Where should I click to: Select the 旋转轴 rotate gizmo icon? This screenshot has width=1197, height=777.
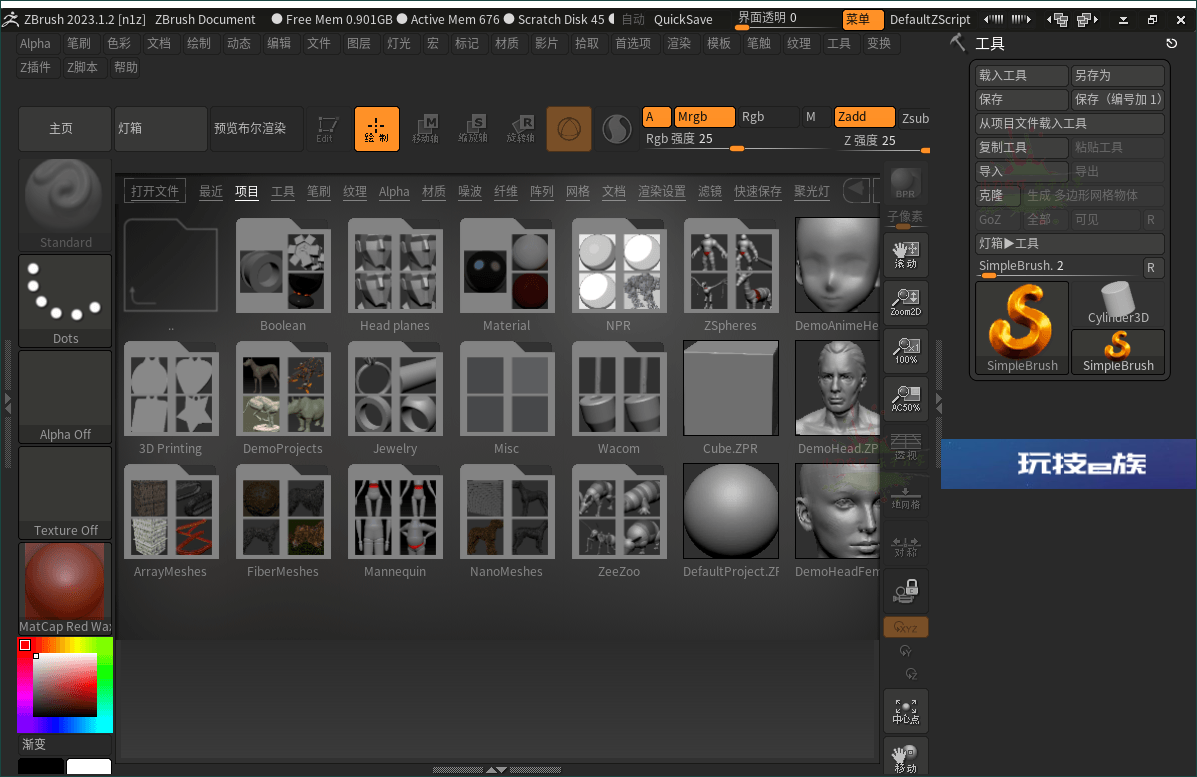[x=521, y=128]
